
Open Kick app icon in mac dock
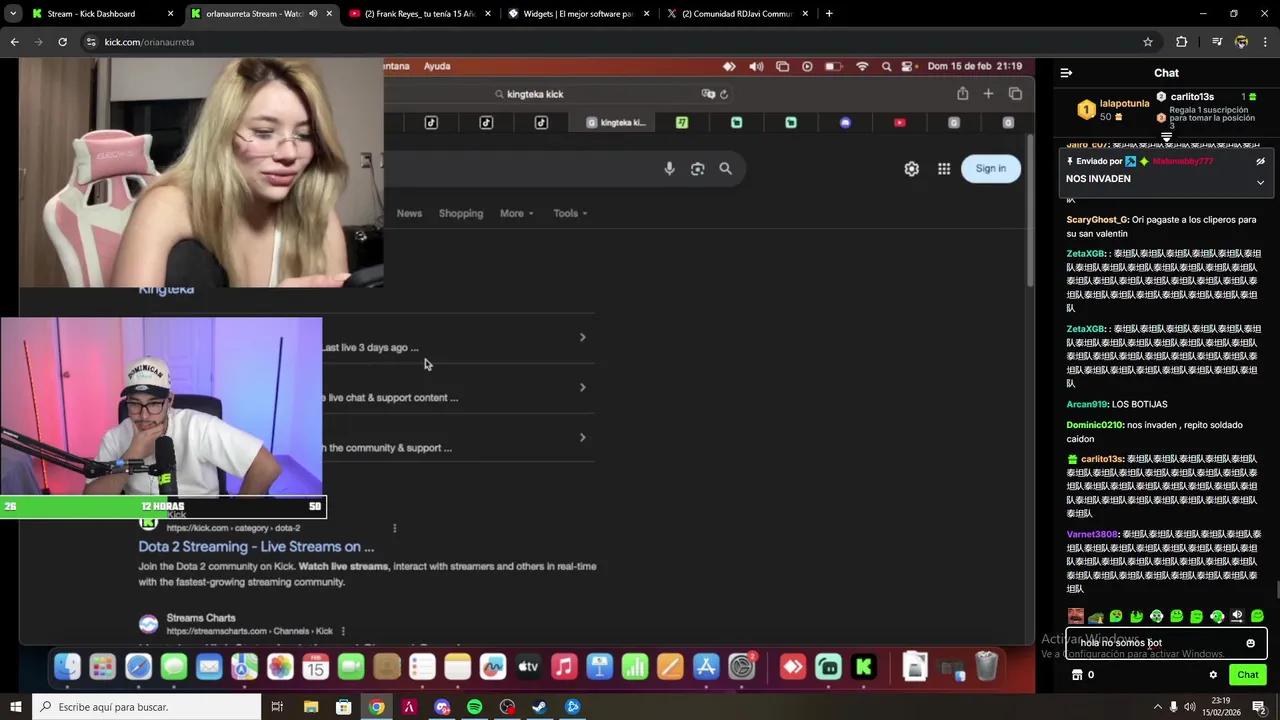[864, 666]
